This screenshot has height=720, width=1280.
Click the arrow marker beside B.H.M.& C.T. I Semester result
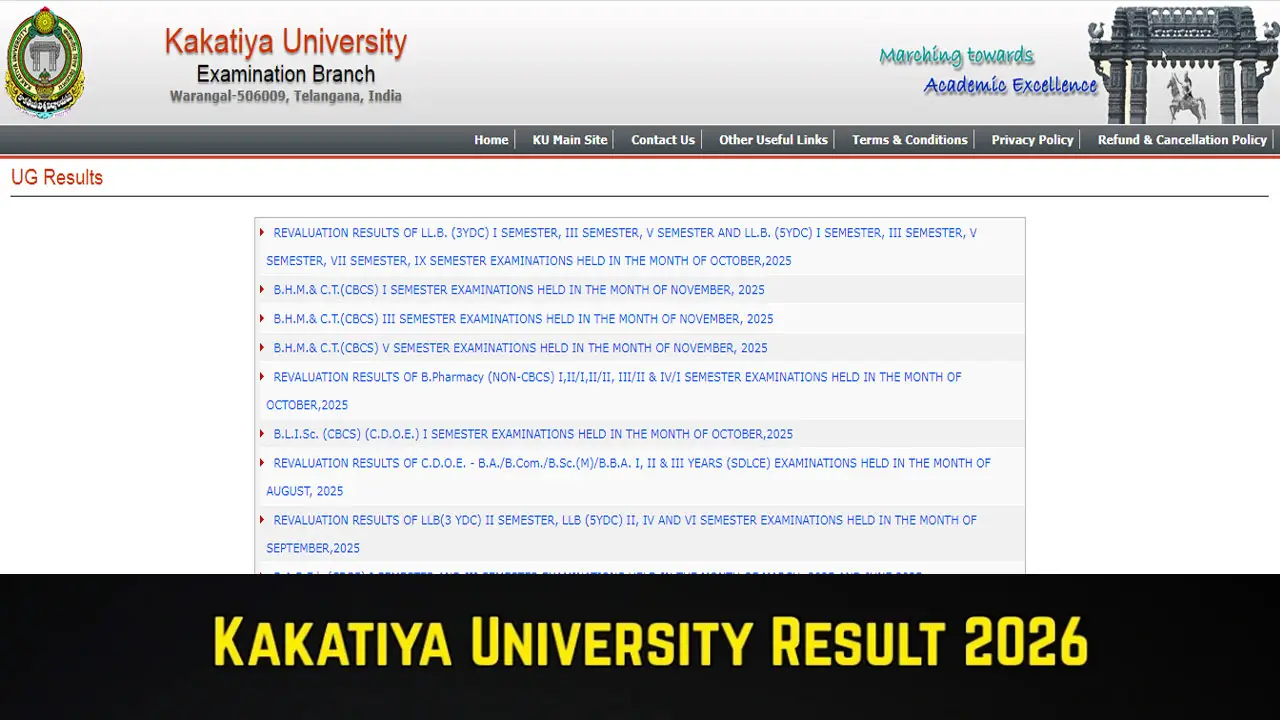click(262, 289)
